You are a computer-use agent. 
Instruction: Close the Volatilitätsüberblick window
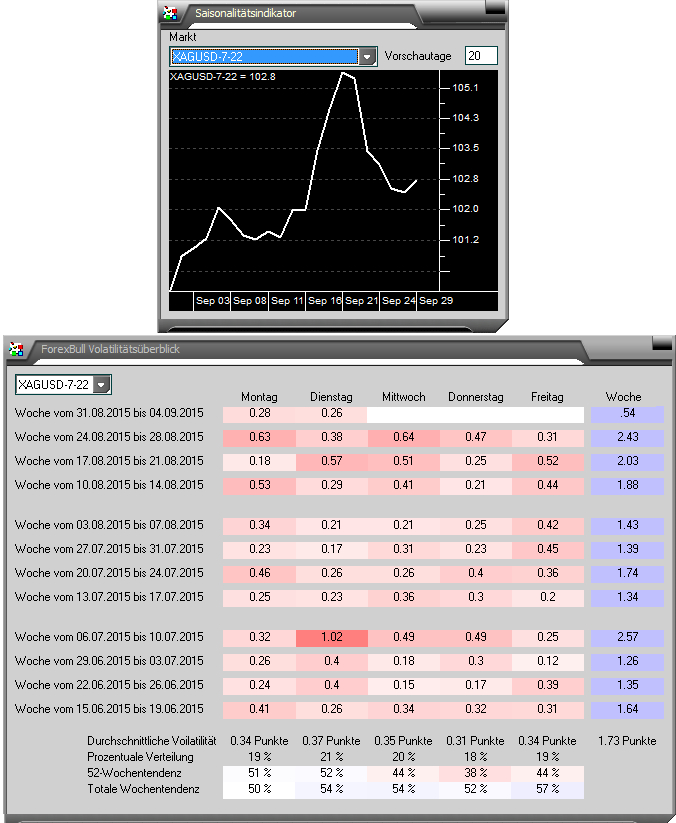coord(663,343)
